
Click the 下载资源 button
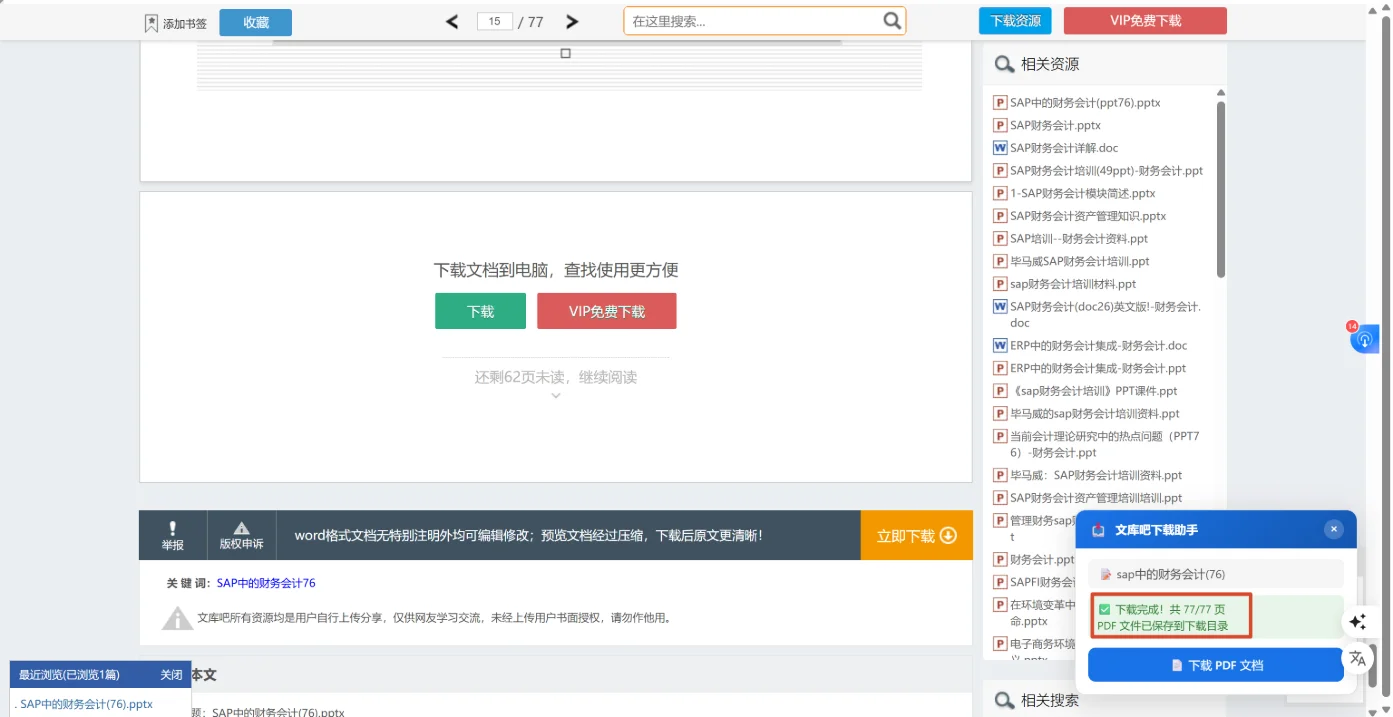(1015, 21)
